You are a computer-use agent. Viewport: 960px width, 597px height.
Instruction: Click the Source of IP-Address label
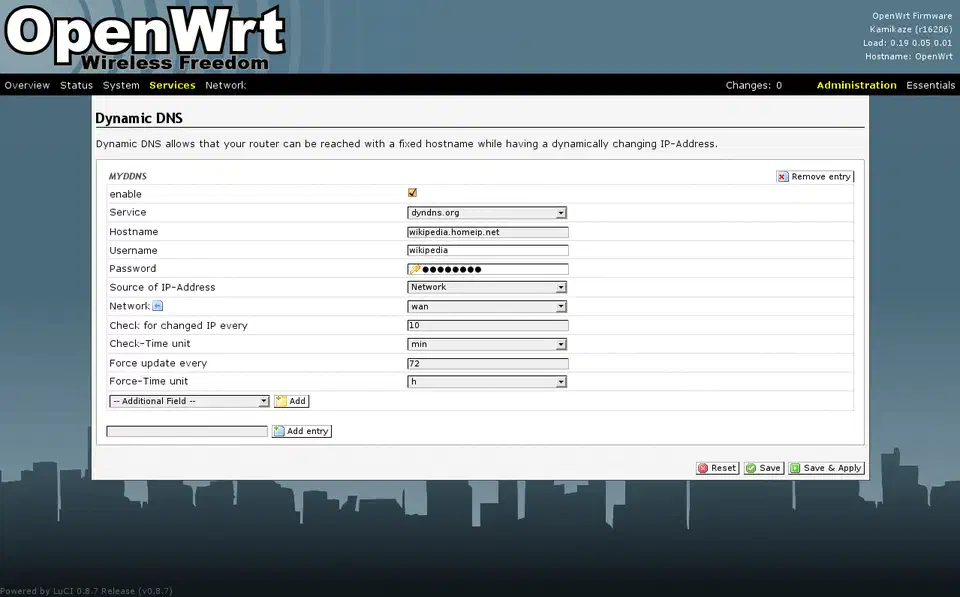[x=162, y=287]
